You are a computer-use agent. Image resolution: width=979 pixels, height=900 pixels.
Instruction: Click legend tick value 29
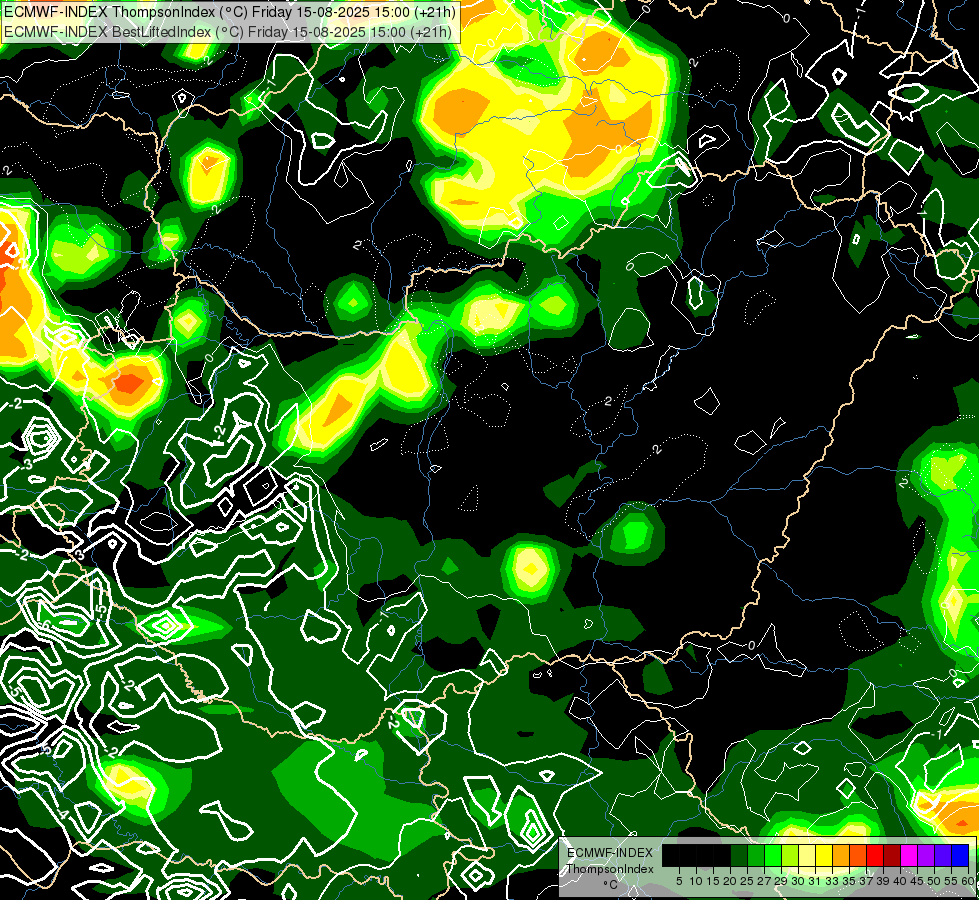(x=782, y=881)
